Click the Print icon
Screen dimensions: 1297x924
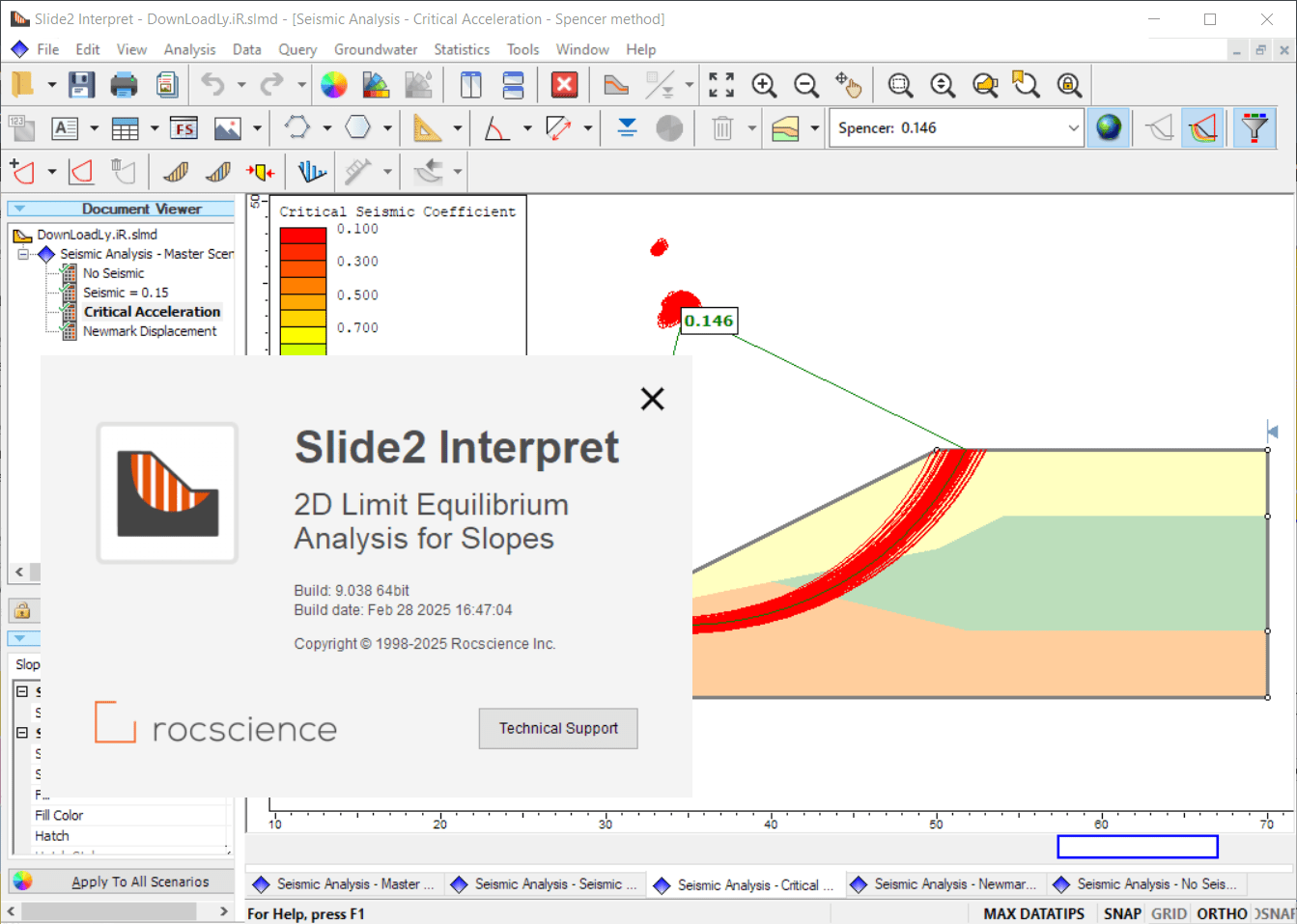(x=124, y=85)
